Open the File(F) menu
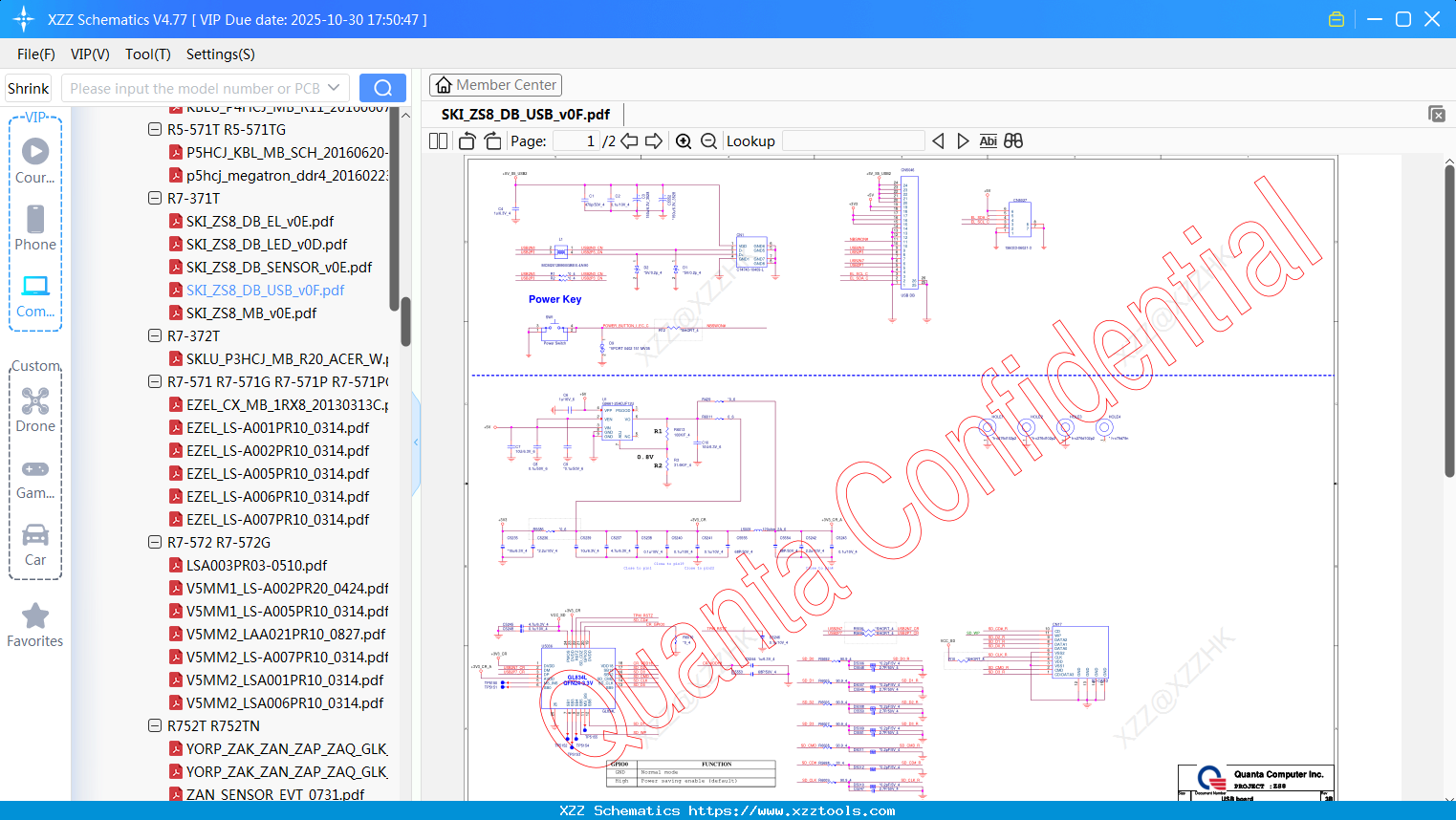The image size is (1456, 820). tap(36, 54)
